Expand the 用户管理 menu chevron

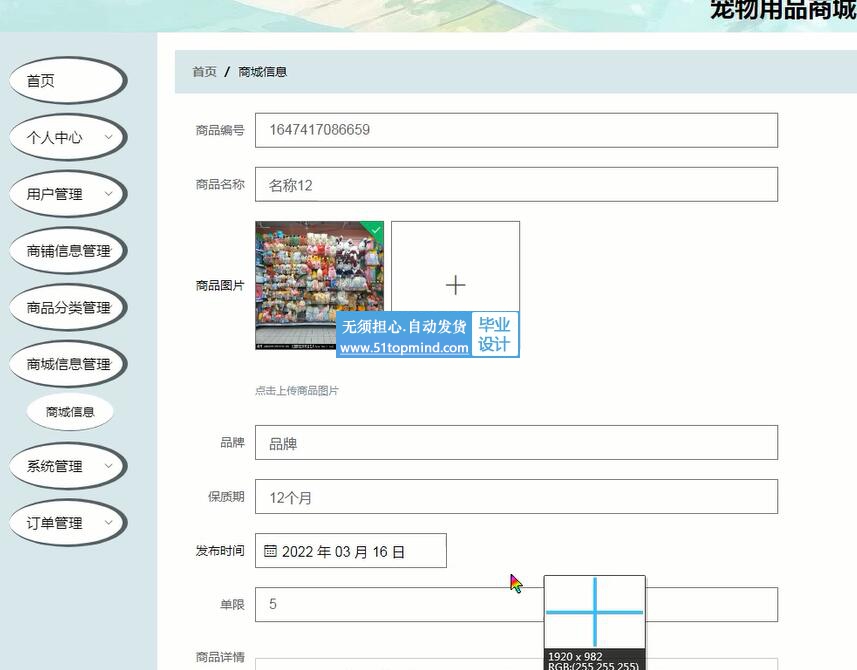(x=108, y=193)
